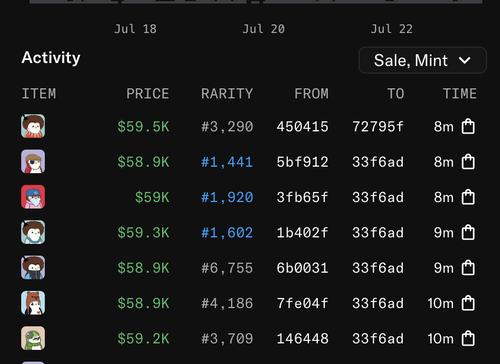This screenshot has height=364, width=500.
Task: Click the bag icon on #1,602 row
Action: 468,232
